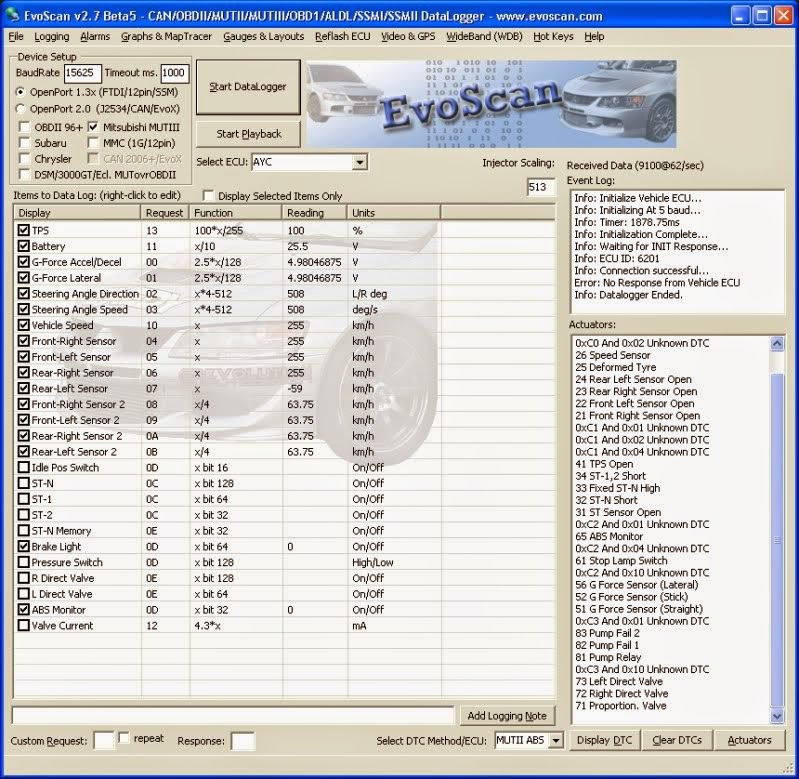Image resolution: width=799 pixels, height=779 pixels.
Task: Uncheck the TPS data log item
Action: pyautogui.click(x=23, y=230)
